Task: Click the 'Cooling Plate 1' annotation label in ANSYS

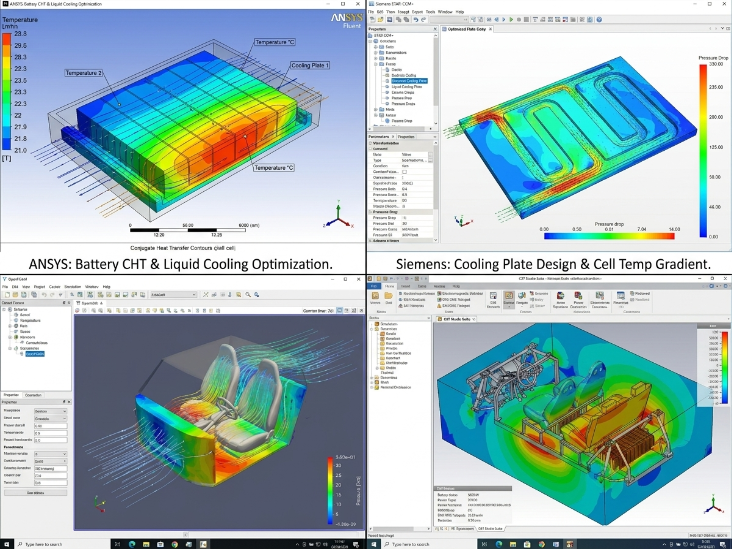Action: (x=310, y=65)
